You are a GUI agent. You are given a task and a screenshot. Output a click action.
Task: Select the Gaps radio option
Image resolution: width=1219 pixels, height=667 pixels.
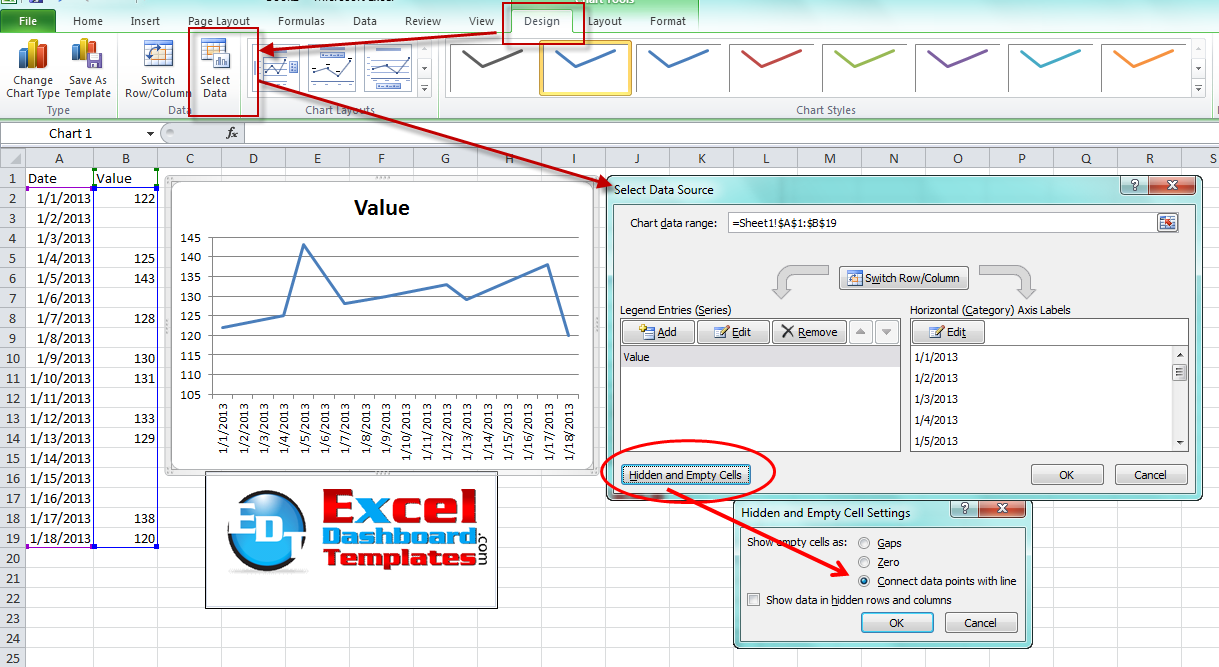(864, 543)
